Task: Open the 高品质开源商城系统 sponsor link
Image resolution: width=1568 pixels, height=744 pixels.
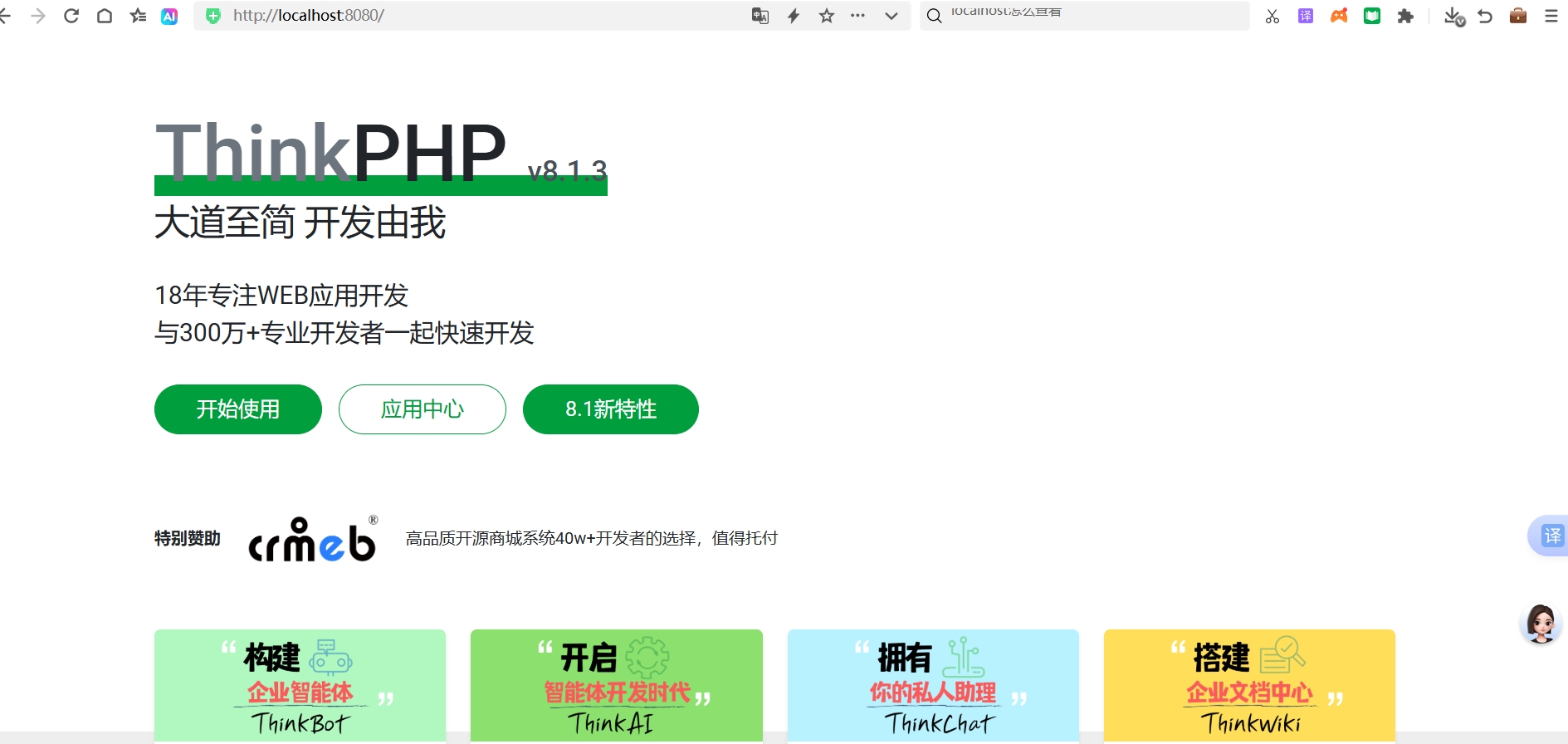Action: [x=591, y=539]
